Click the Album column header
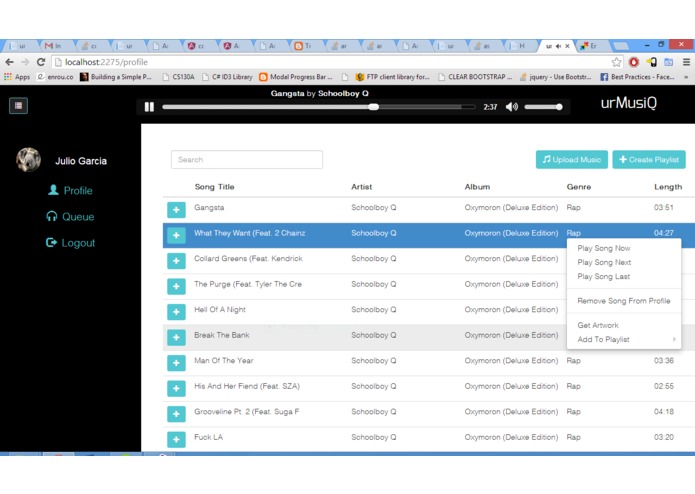The image size is (695, 494). point(477,187)
